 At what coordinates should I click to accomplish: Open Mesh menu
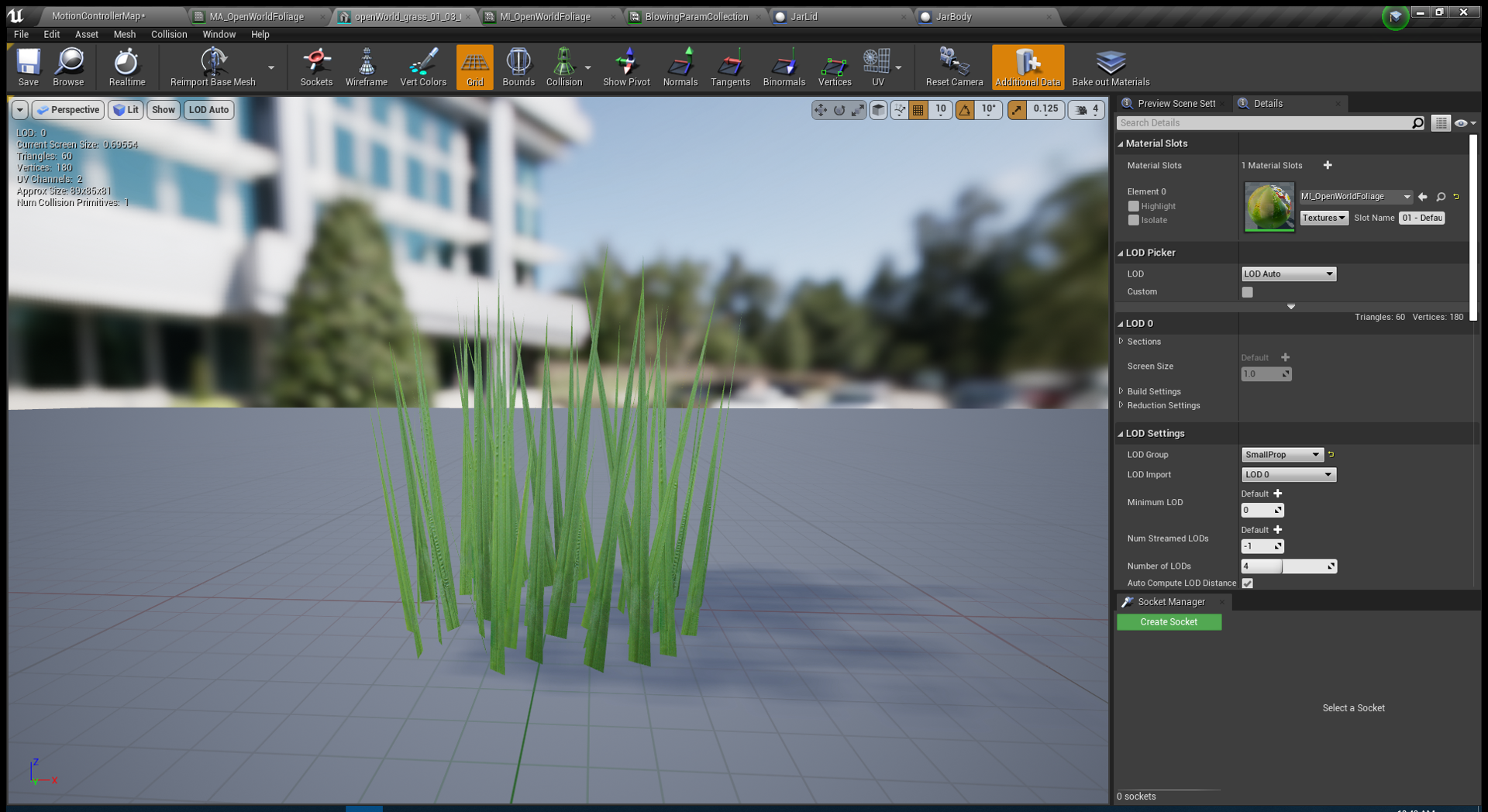pyautogui.click(x=124, y=34)
